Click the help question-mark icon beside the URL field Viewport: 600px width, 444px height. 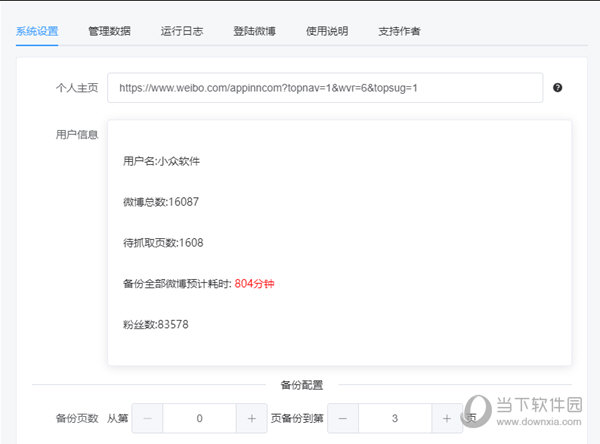click(x=558, y=88)
